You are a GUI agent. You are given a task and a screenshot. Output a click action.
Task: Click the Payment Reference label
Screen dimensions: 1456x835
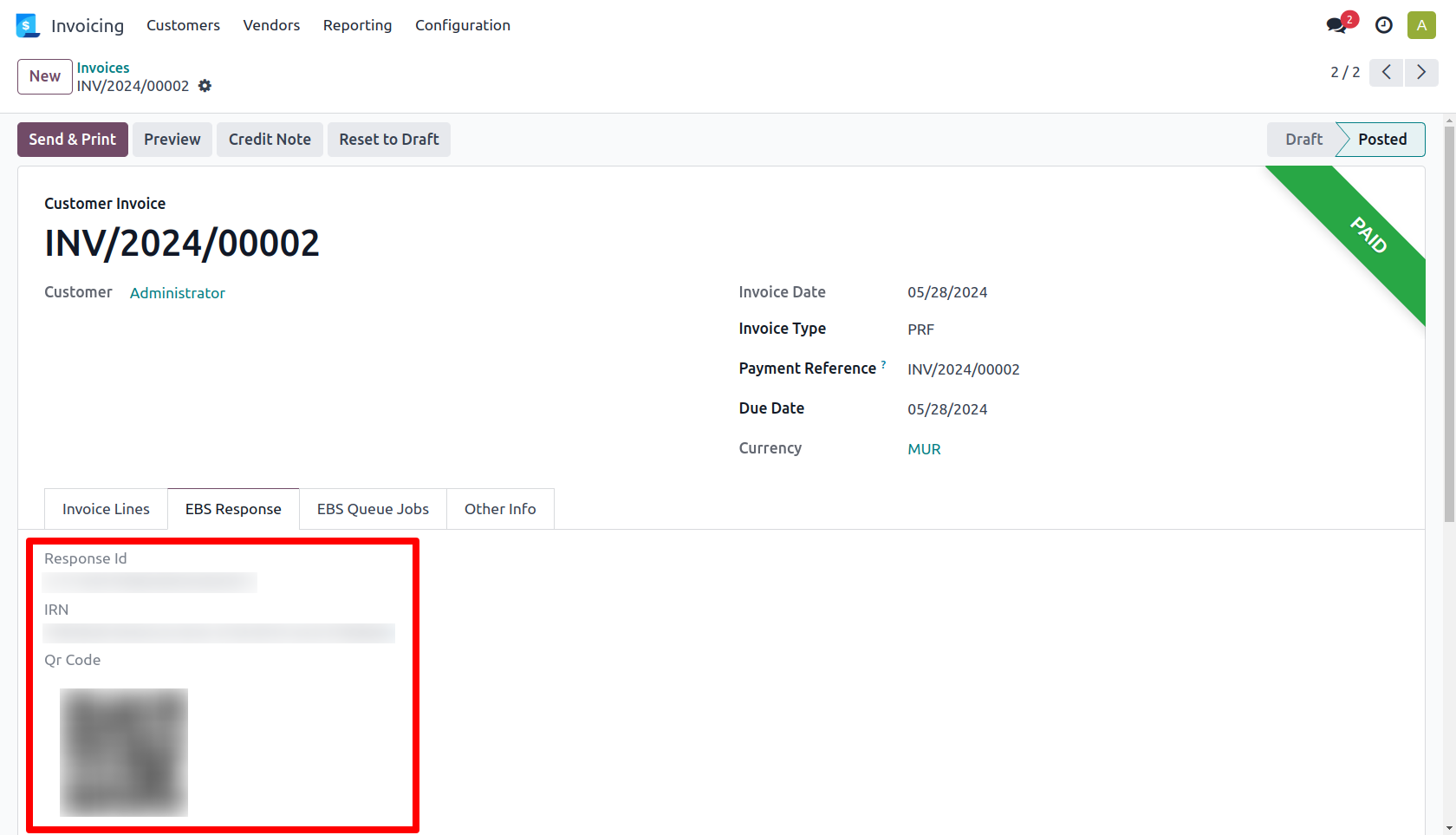click(808, 369)
